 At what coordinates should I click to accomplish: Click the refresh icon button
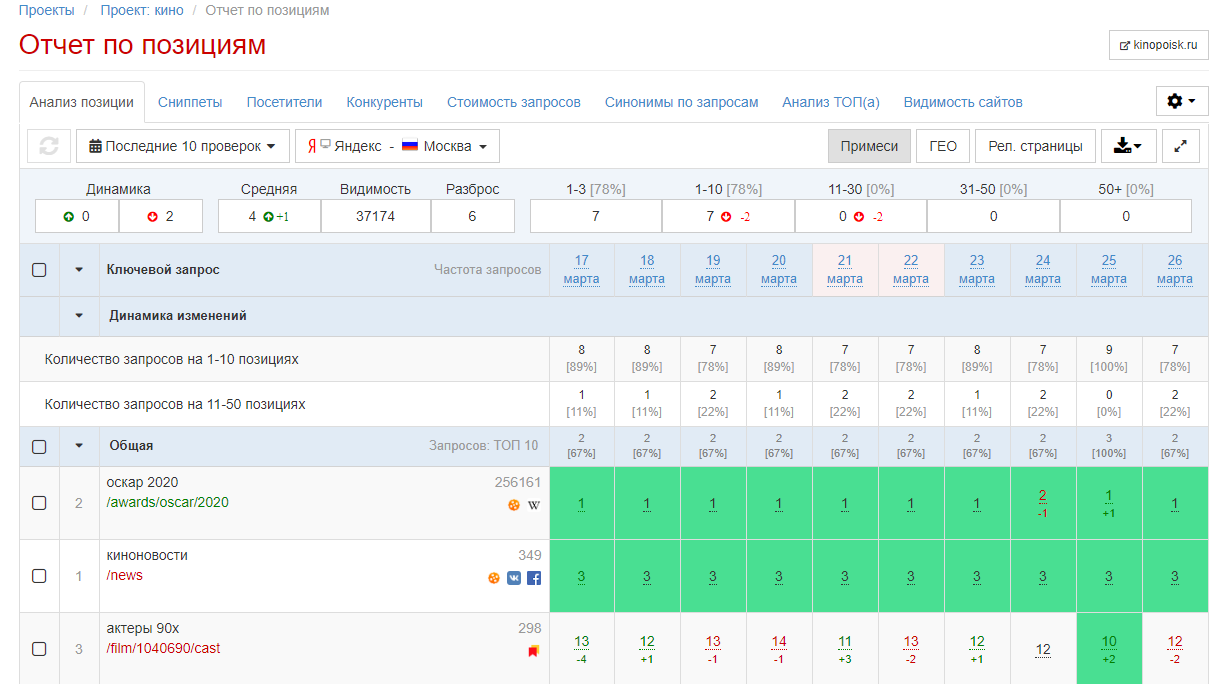click(48, 146)
